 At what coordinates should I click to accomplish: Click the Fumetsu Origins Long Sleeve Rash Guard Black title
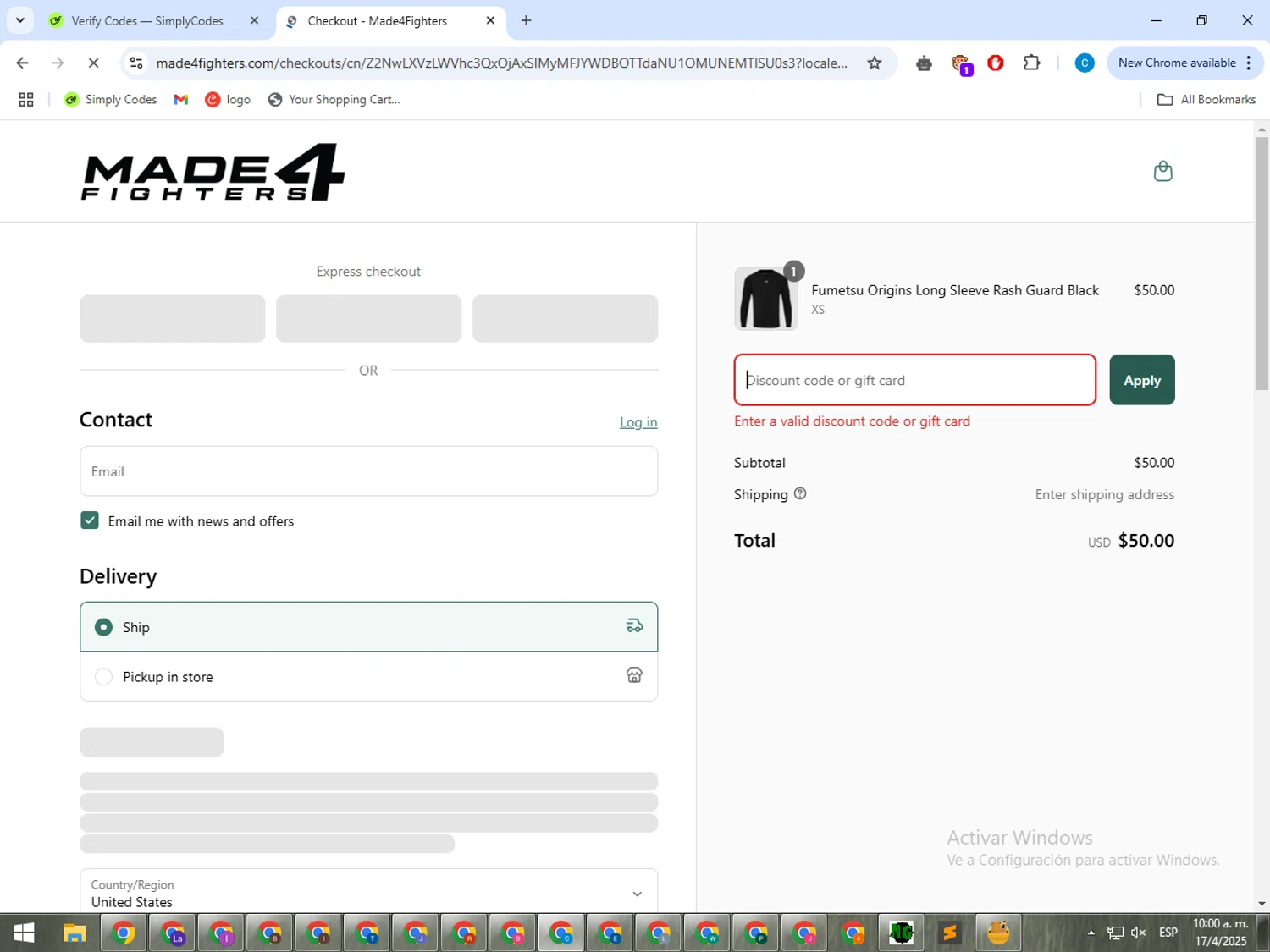pyautogui.click(x=955, y=290)
